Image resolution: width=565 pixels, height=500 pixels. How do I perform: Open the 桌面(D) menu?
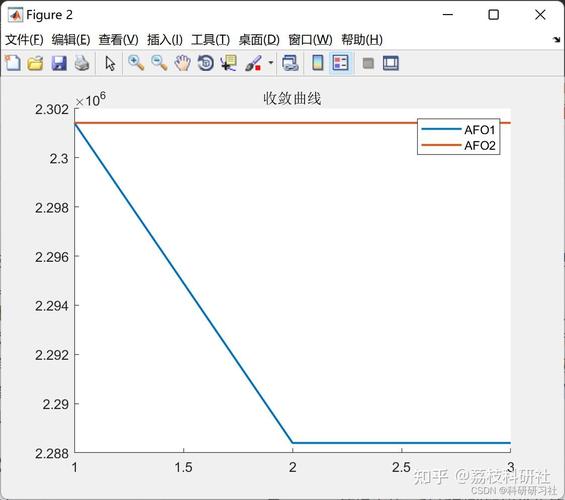pos(259,40)
